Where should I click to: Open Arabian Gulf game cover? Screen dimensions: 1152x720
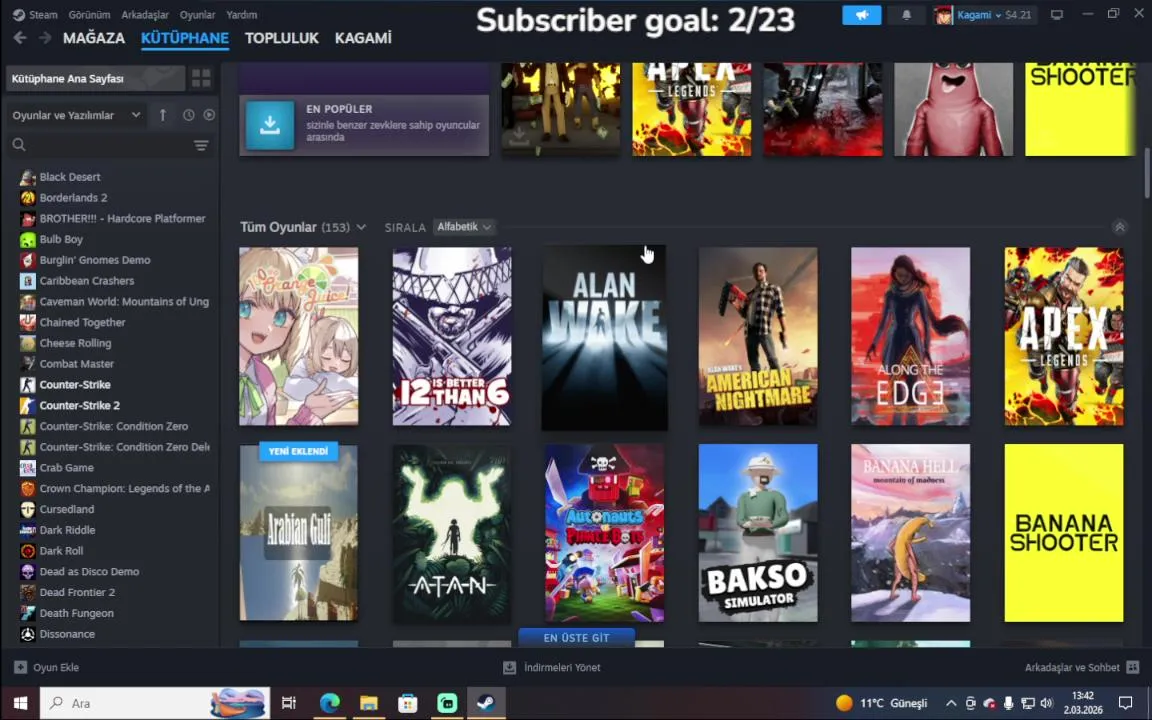[x=298, y=533]
